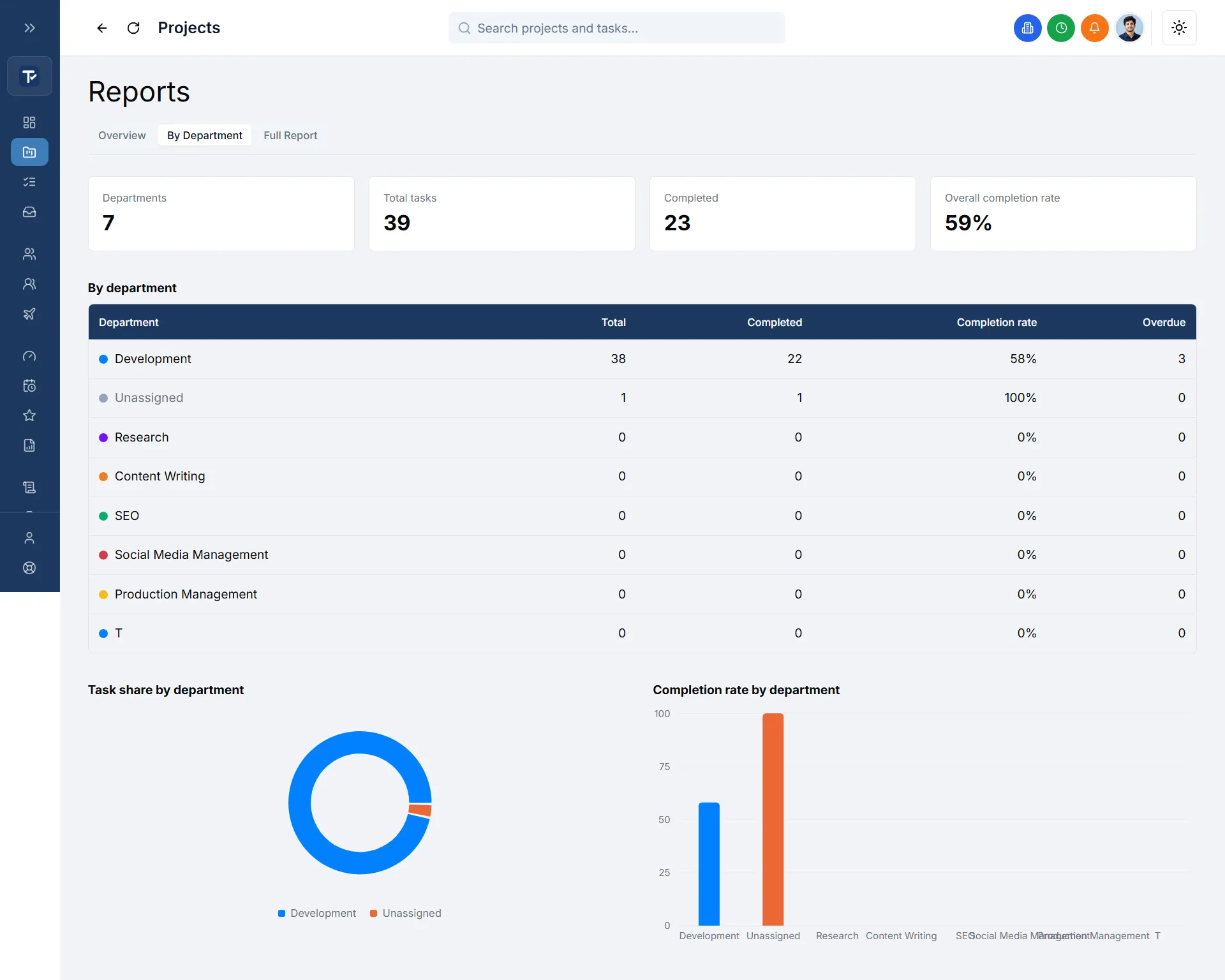Click the Department column header
The height and width of the screenshot is (980, 1225).
[x=129, y=322]
